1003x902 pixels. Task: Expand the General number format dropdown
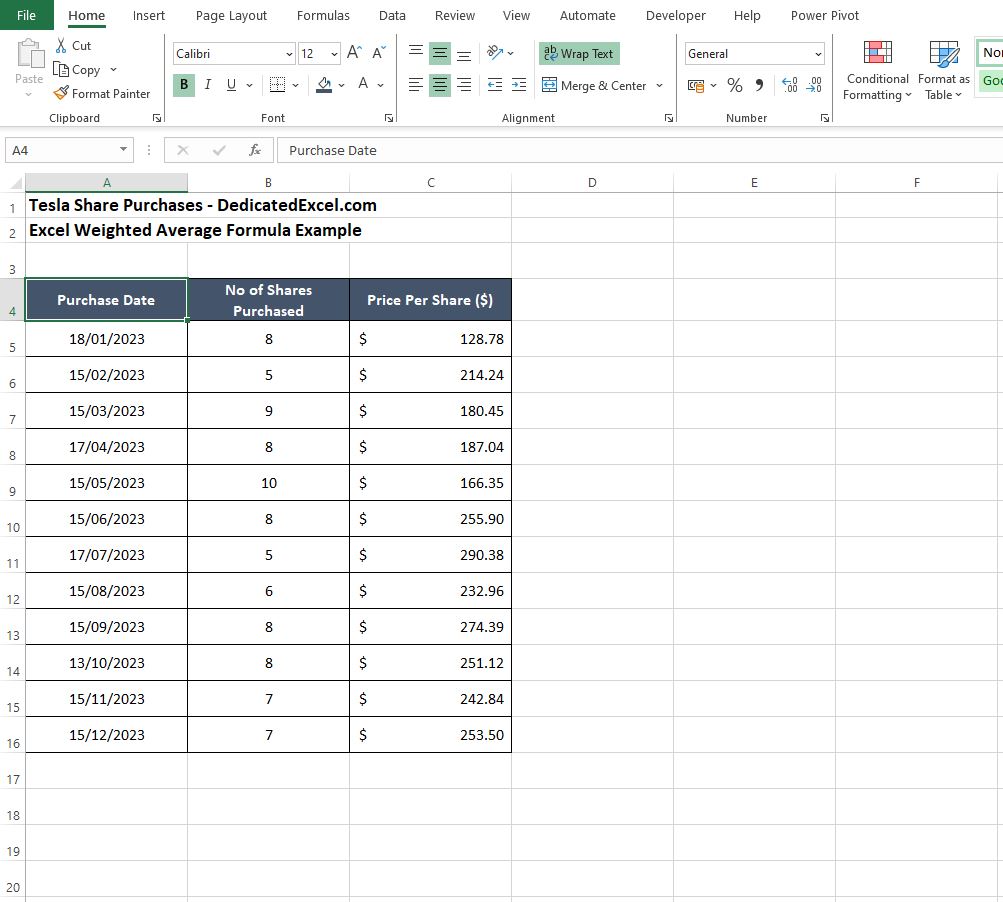tap(818, 54)
